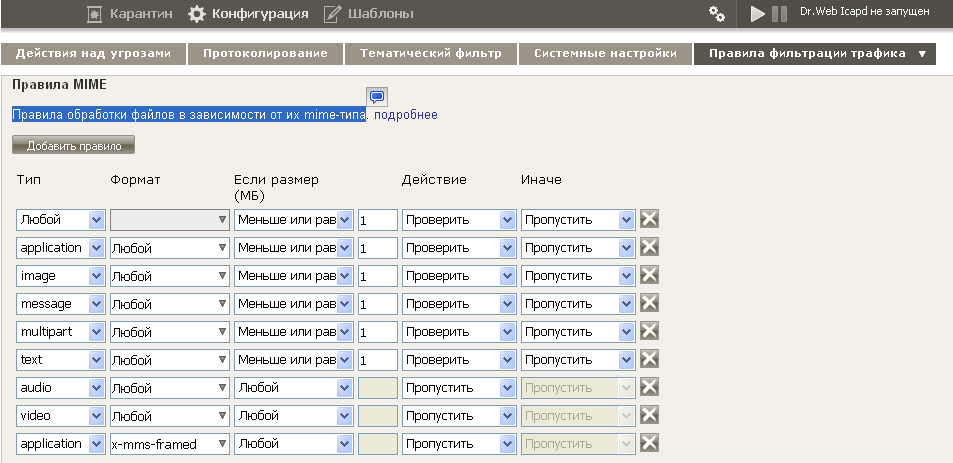Image resolution: width=953 pixels, height=463 pixels.
Task: Open format dropdown in the video row
Action: click(x=170, y=416)
